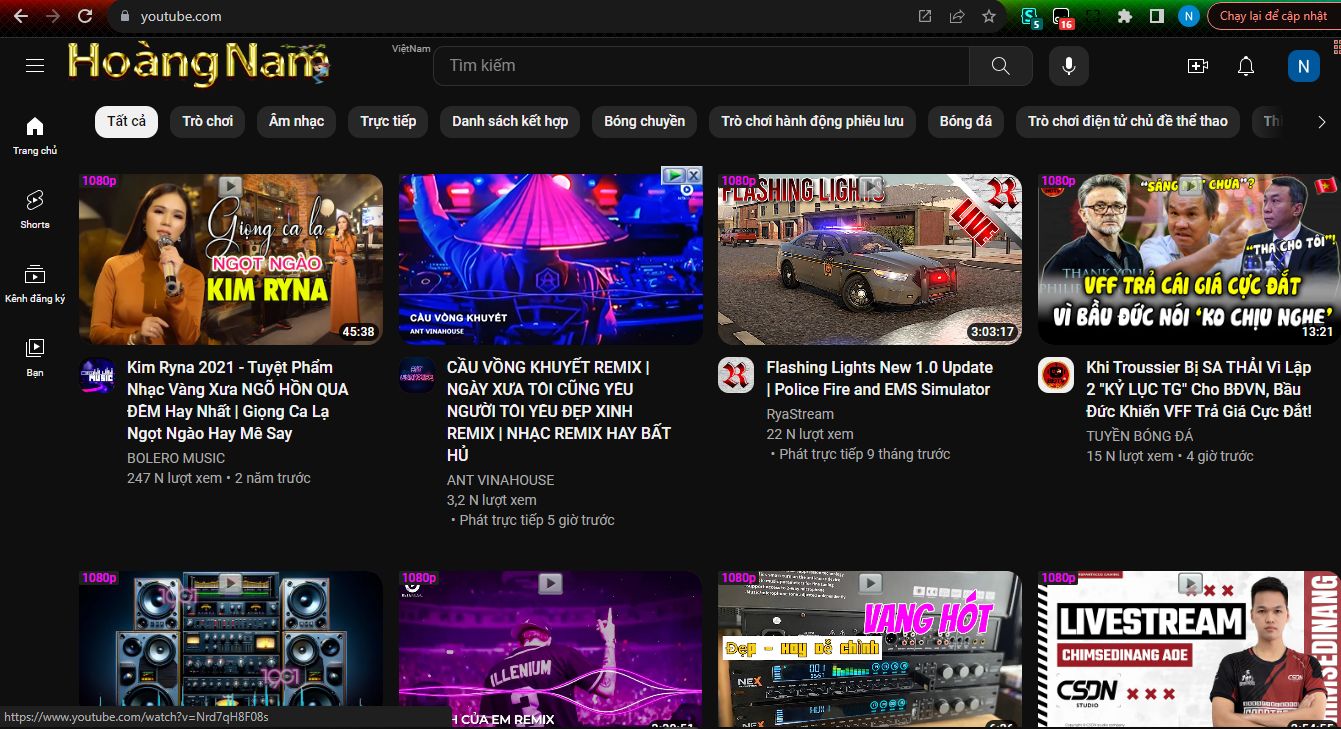Open BOLERO MUSIC channel avatar
The image size is (1341, 729).
tap(97, 375)
